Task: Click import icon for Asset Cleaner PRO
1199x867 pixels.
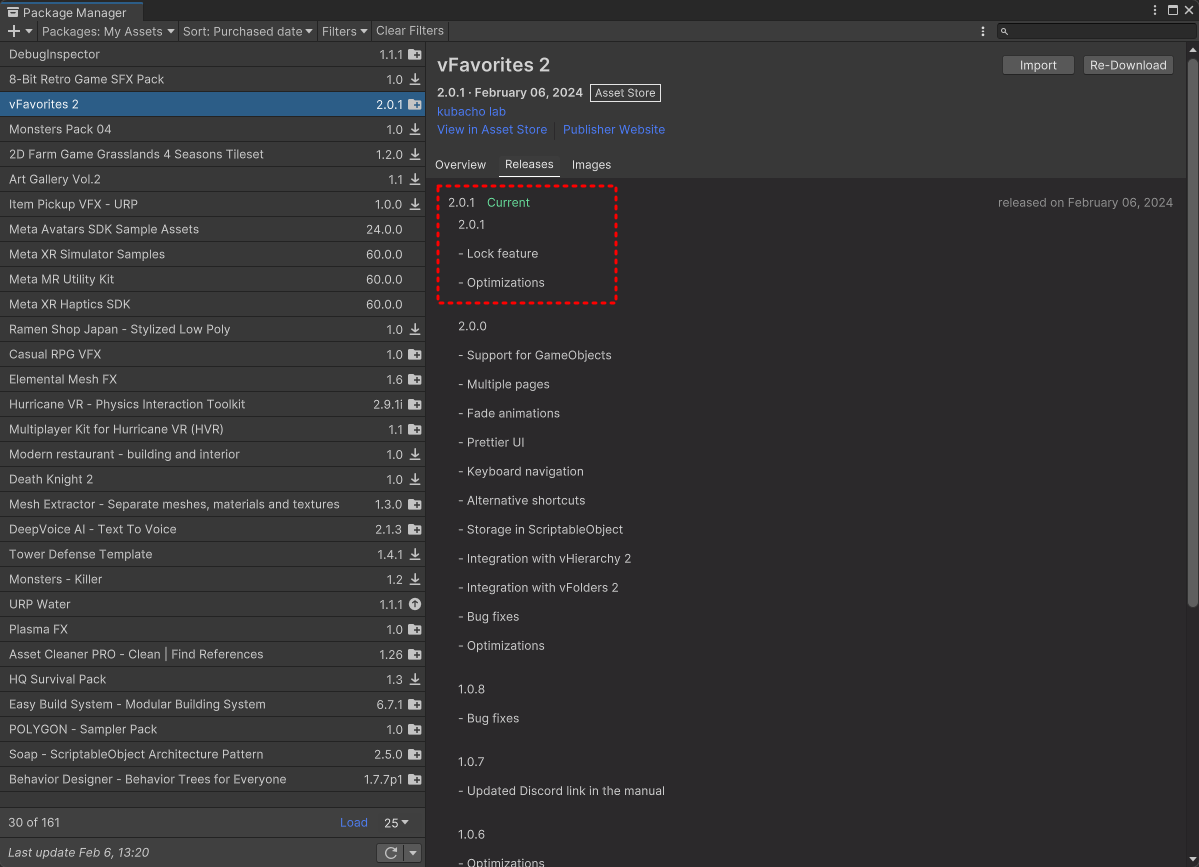Action: [414, 654]
